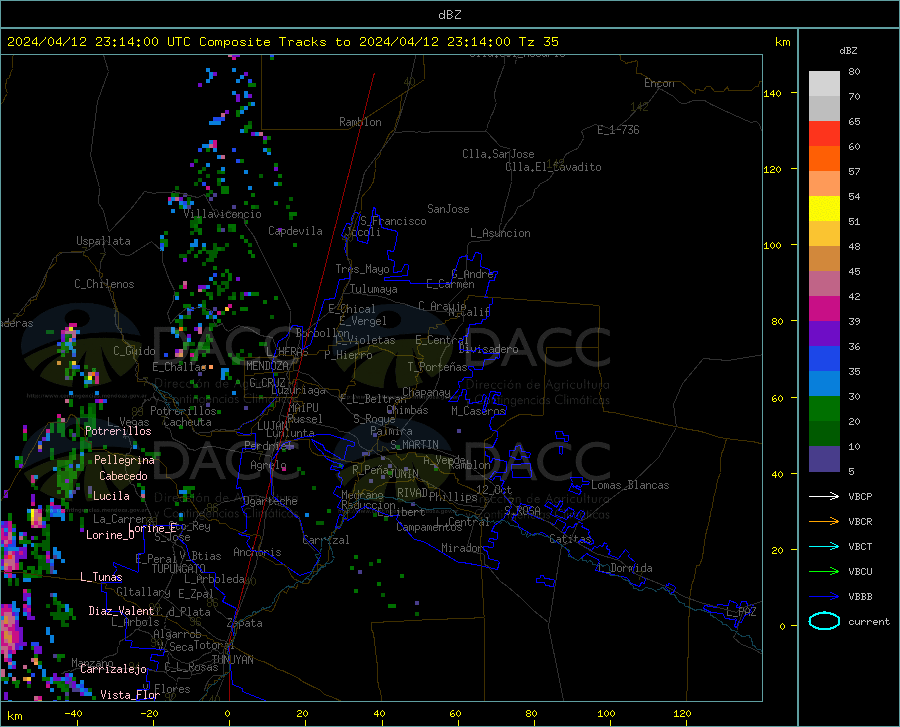
Task: Select the dark orange 57-60 dBZ swatch
Action: [824, 159]
